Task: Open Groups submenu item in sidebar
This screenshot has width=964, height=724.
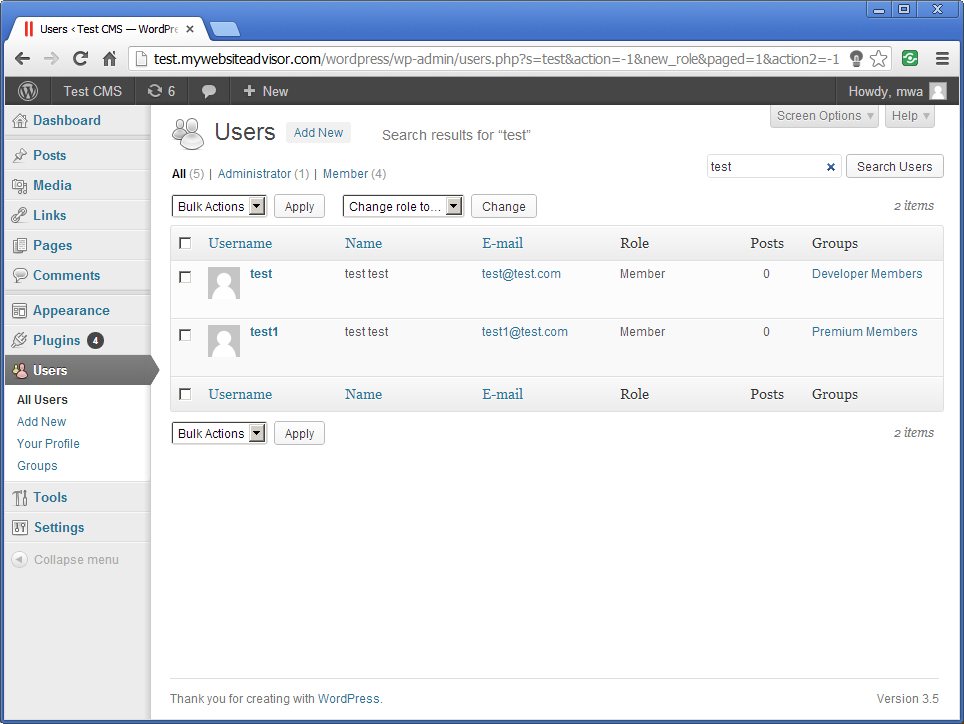Action: click(x=37, y=466)
